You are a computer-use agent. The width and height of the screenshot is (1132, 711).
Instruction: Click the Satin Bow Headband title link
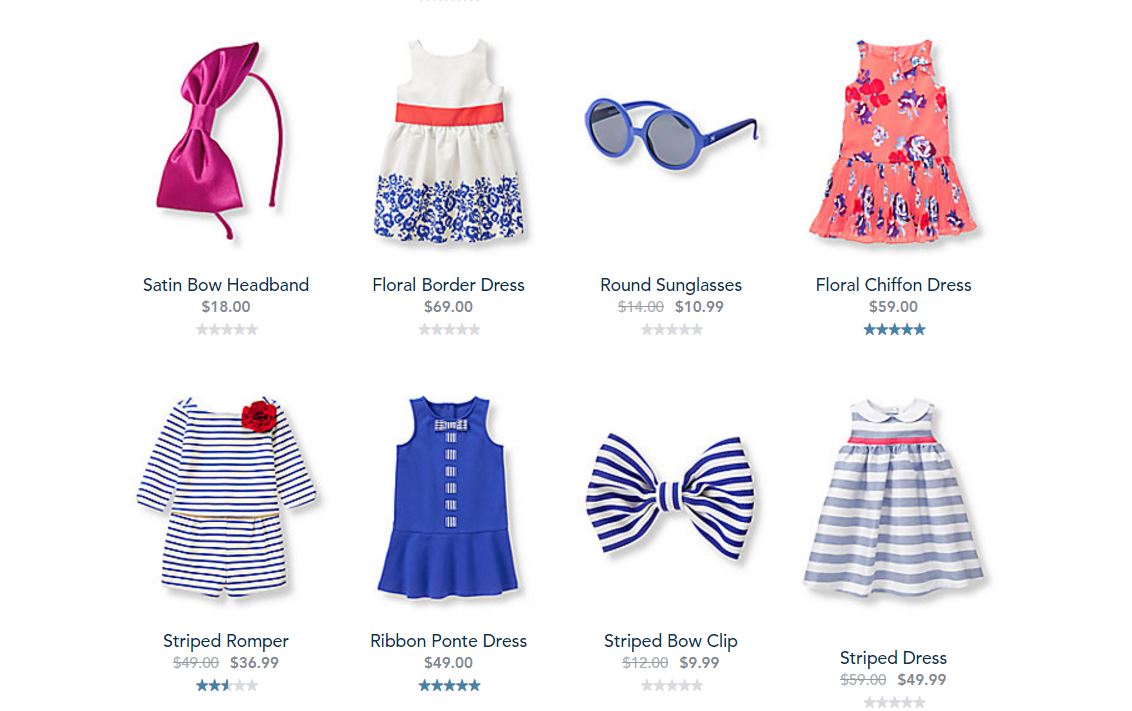point(226,284)
